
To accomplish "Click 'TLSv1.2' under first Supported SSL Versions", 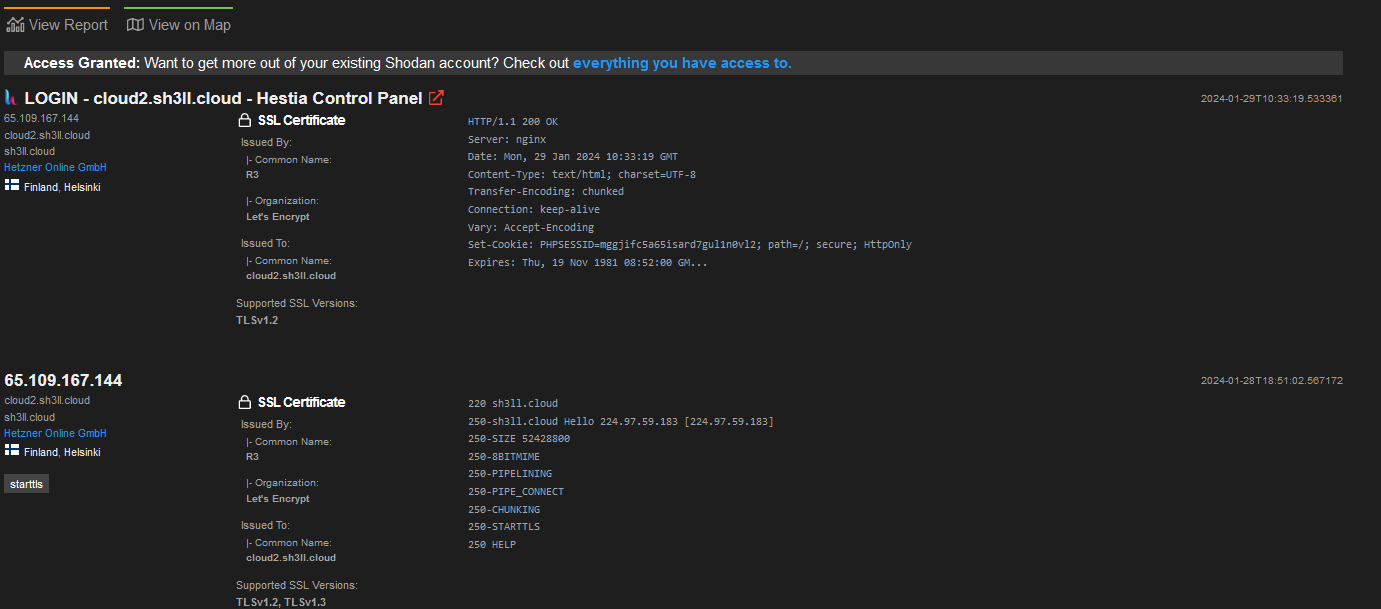I will [256, 320].
